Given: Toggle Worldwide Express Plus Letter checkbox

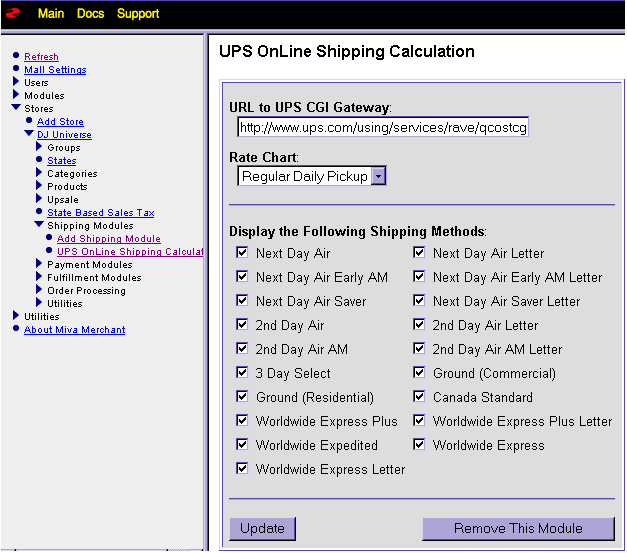Looking at the screenshot, I should [419, 421].
